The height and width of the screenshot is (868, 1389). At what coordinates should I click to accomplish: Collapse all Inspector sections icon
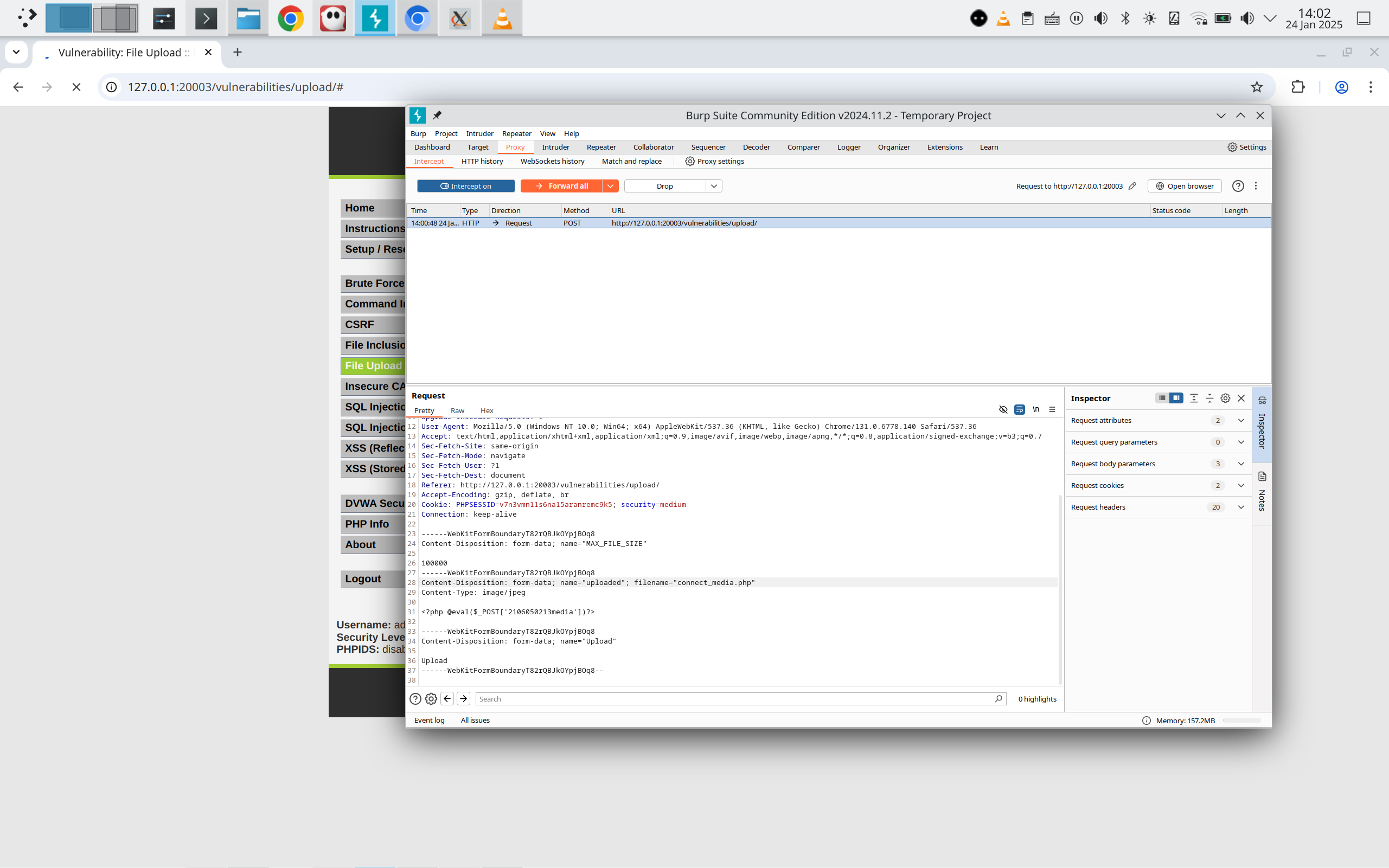(1209, 398)
